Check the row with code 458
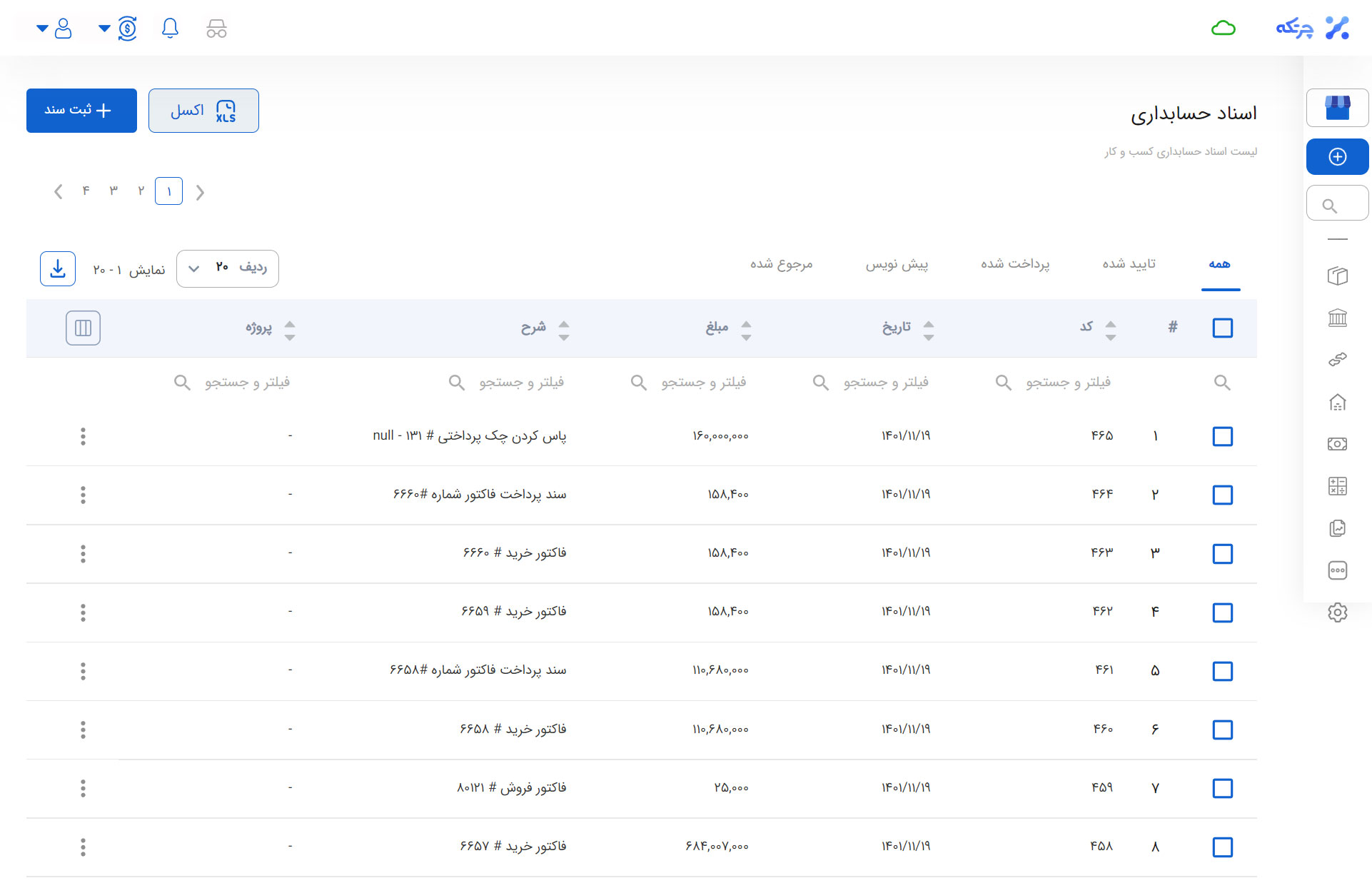 (1222, 847)
